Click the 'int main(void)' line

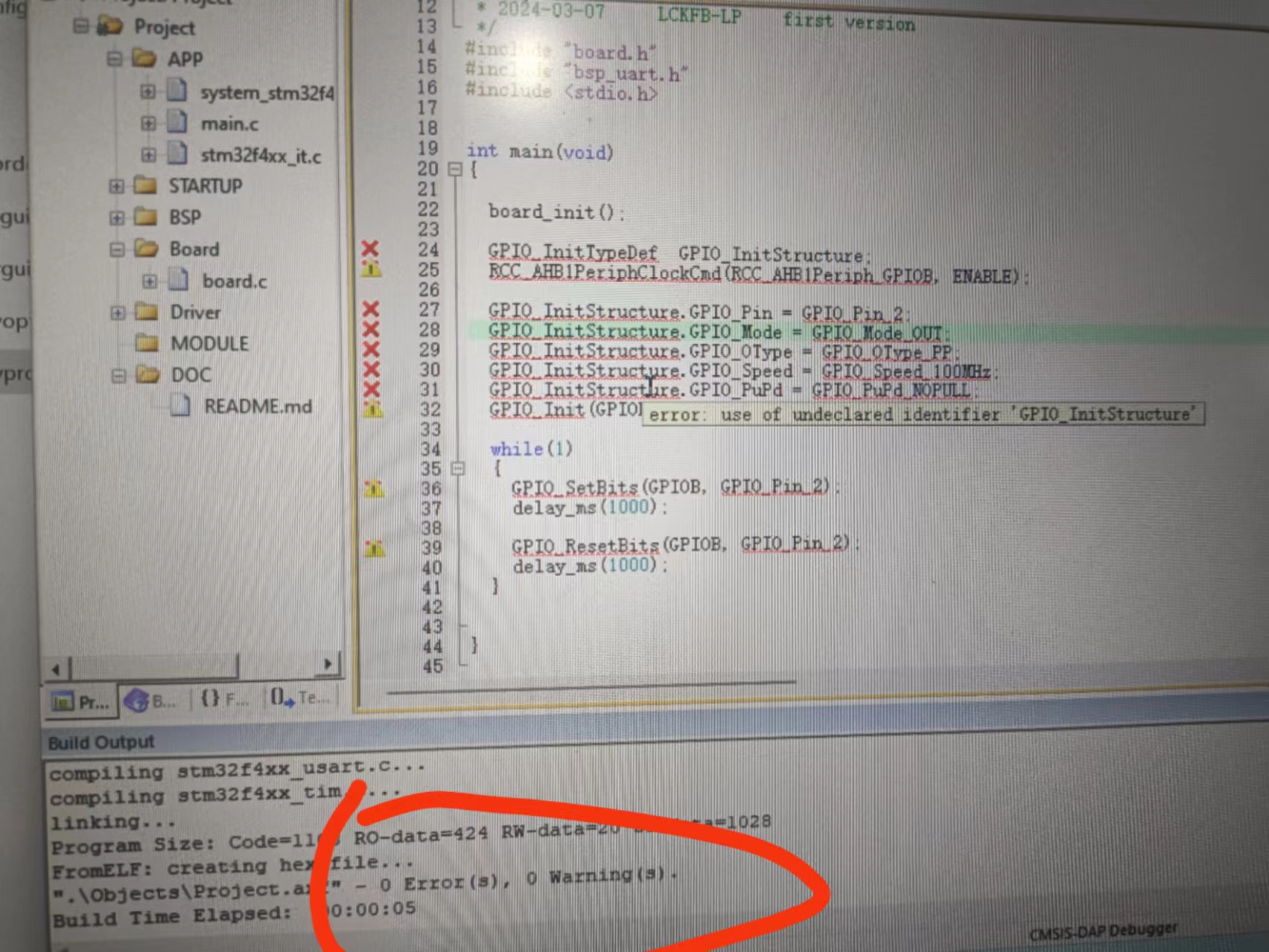point(540,151)
